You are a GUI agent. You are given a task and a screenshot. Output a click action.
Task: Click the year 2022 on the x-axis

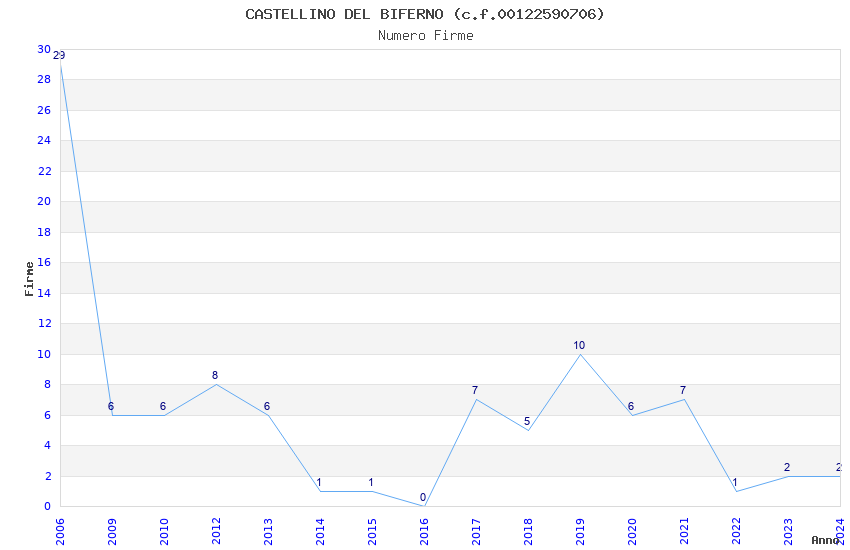click(736, 531)
